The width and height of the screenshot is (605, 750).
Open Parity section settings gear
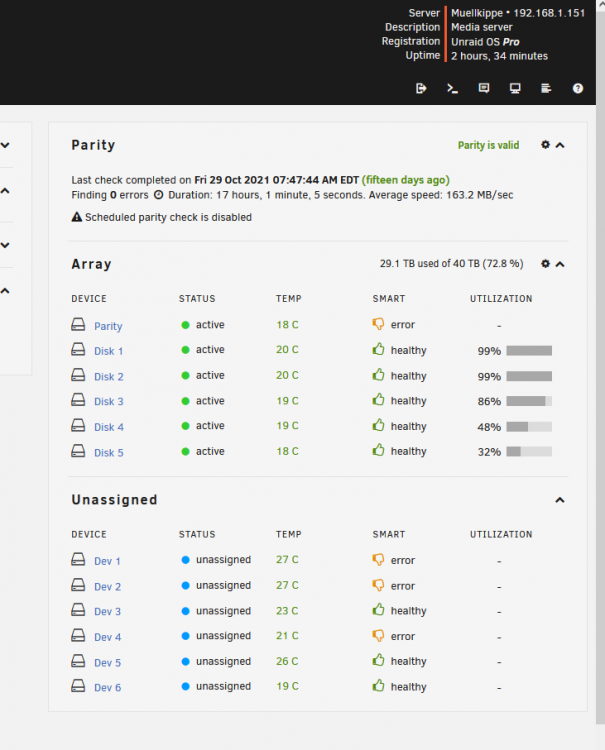(x=545, y=144)
